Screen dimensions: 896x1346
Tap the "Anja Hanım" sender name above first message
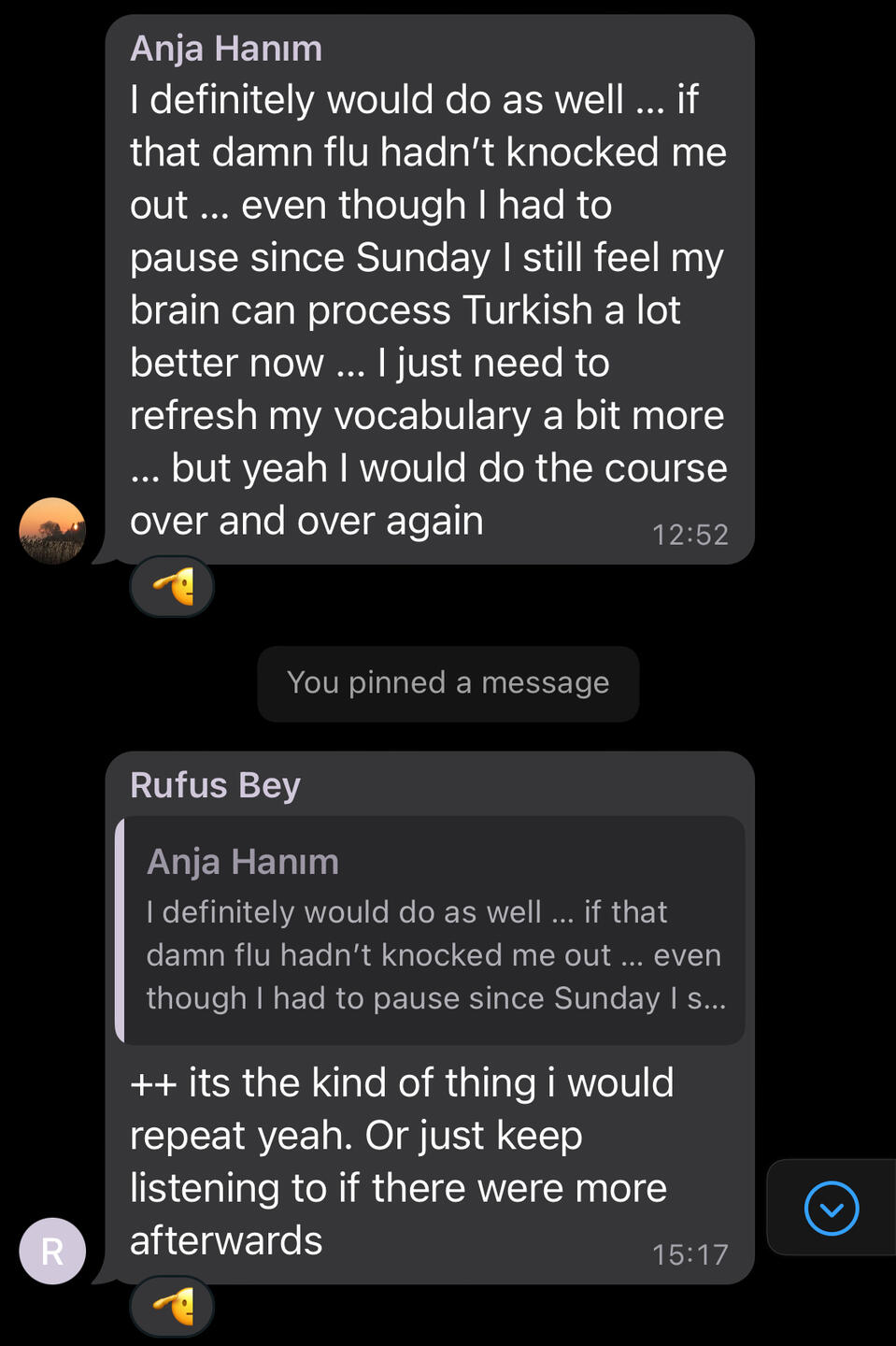point(226,49)
